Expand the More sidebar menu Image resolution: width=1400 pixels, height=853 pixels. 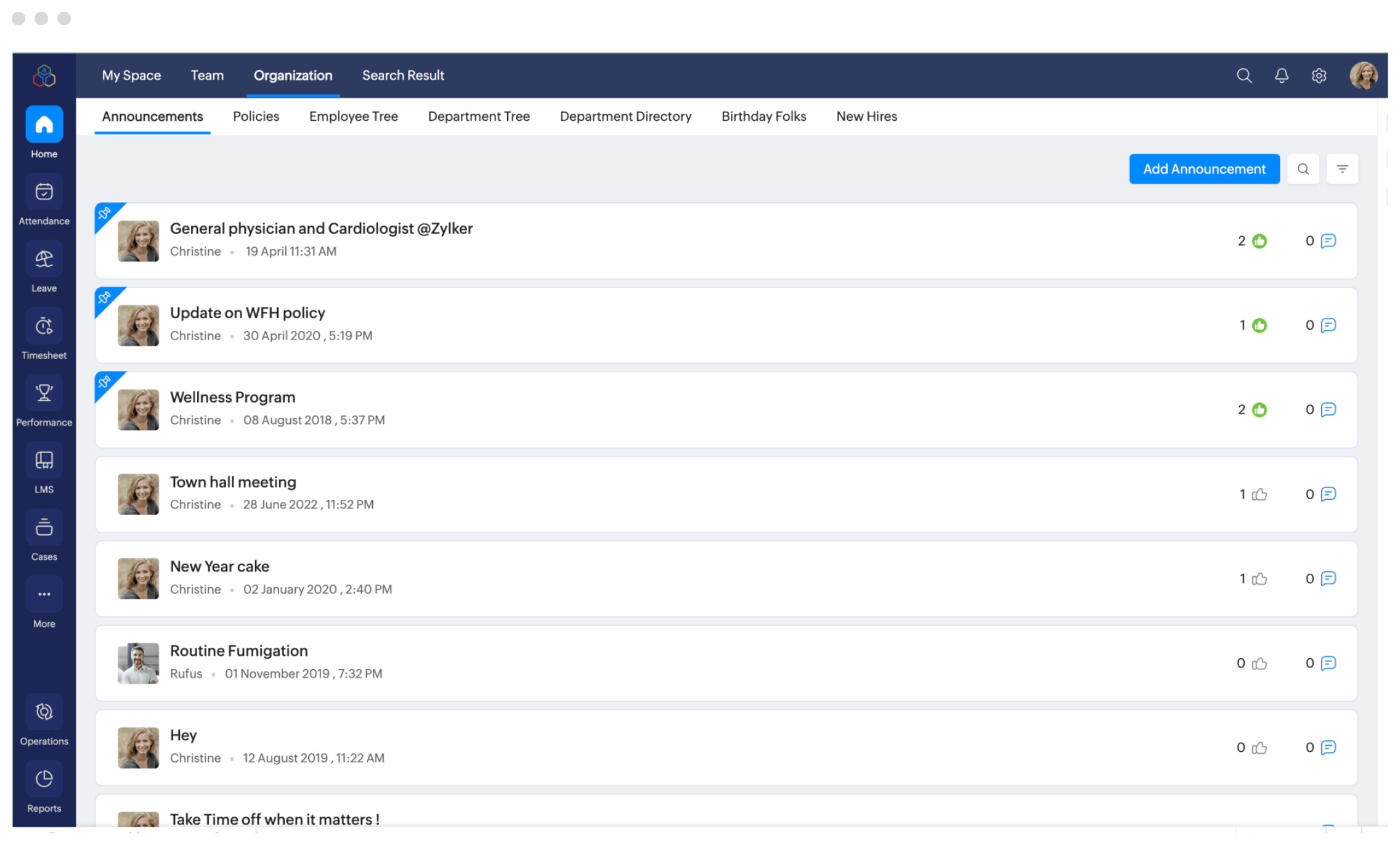(x=44, y=595)
